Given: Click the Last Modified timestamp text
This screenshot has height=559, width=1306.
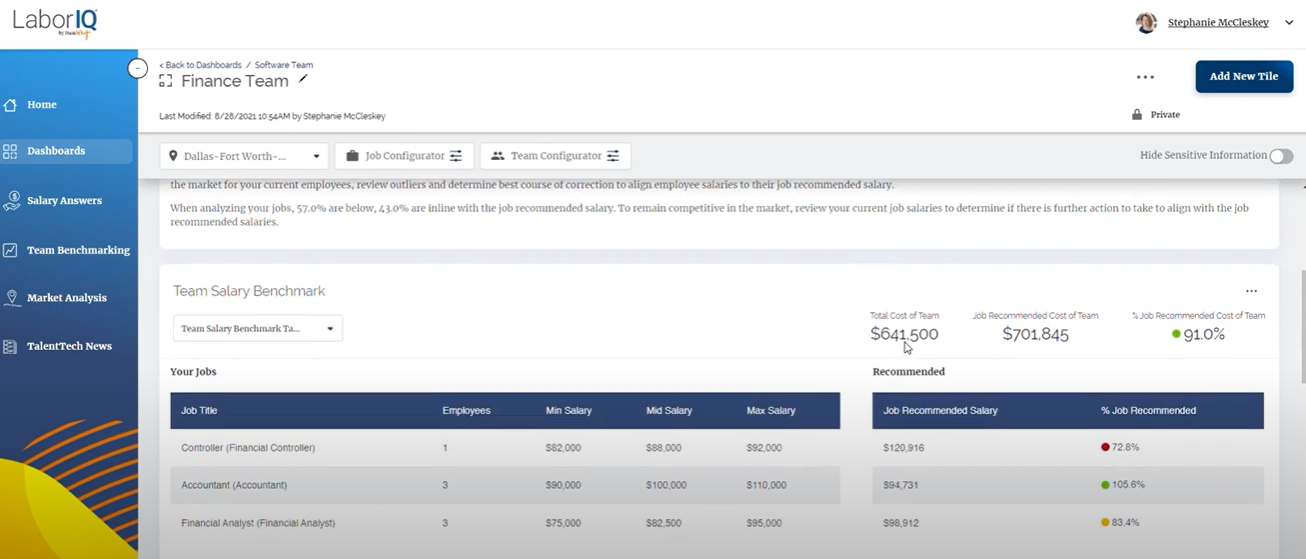Looking at the screenshot, I should click(x=272, y=116).
